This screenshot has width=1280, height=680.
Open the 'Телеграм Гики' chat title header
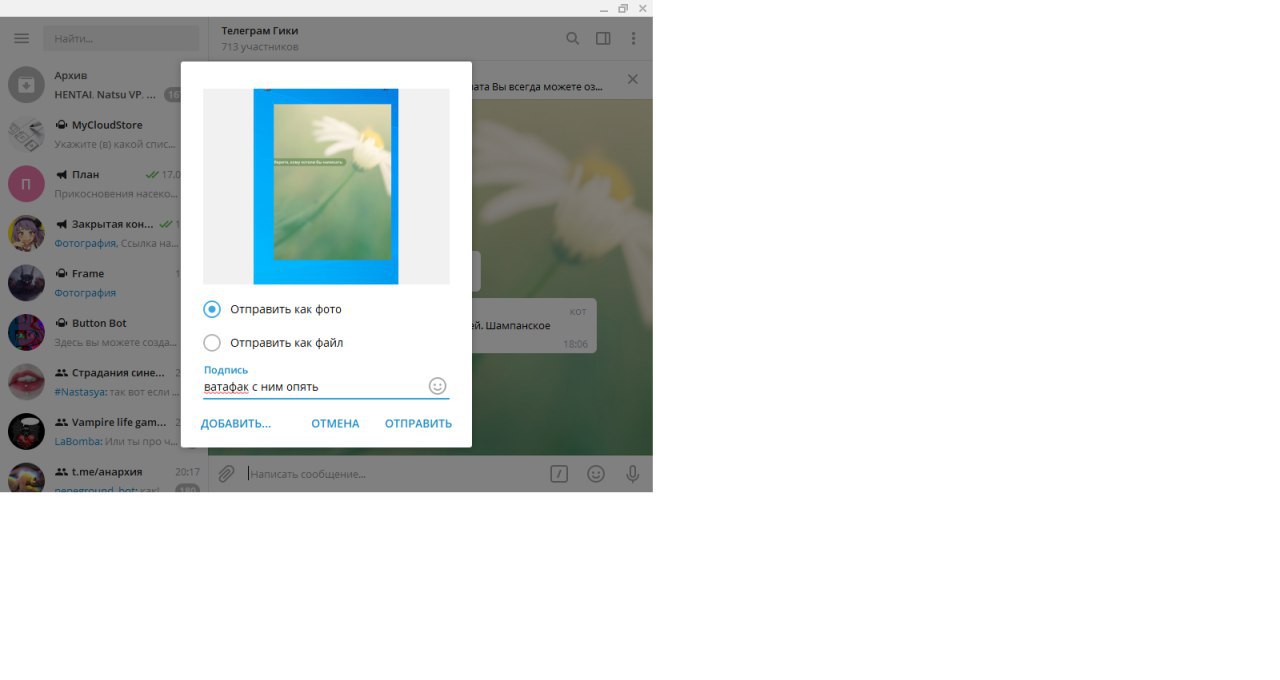click(260, 31)
